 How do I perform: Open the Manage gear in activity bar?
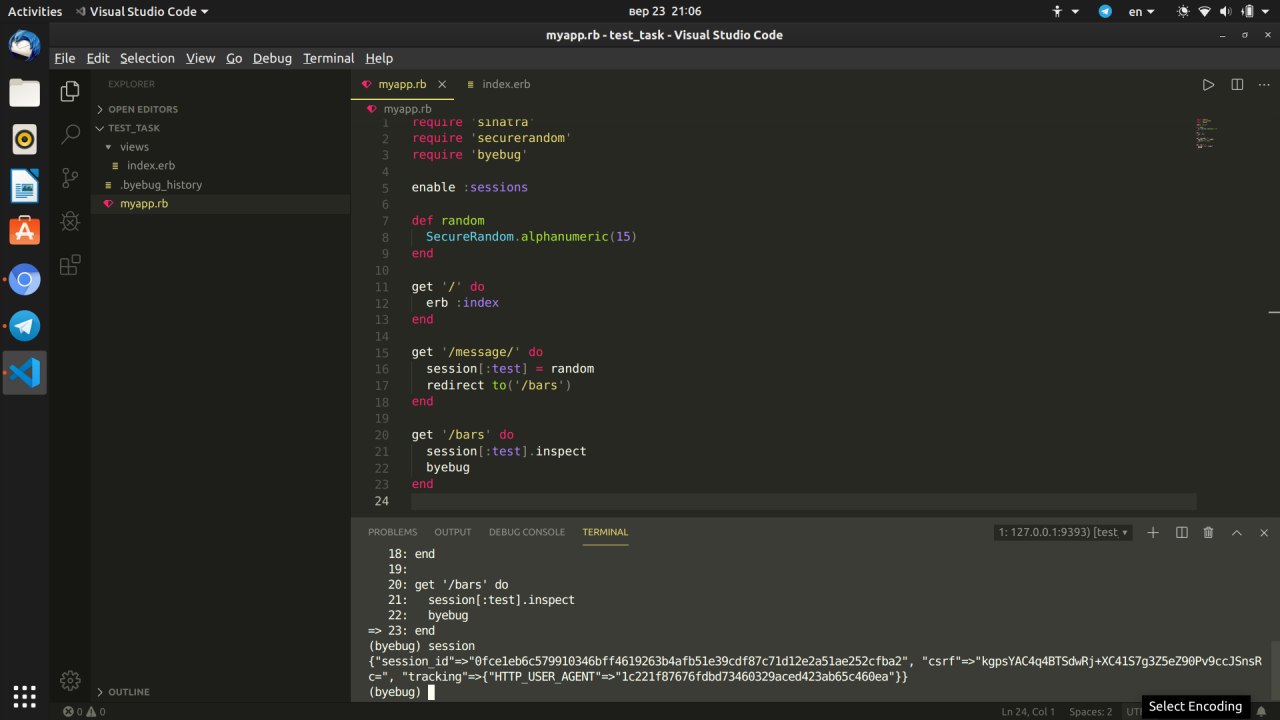pos(70,680)
